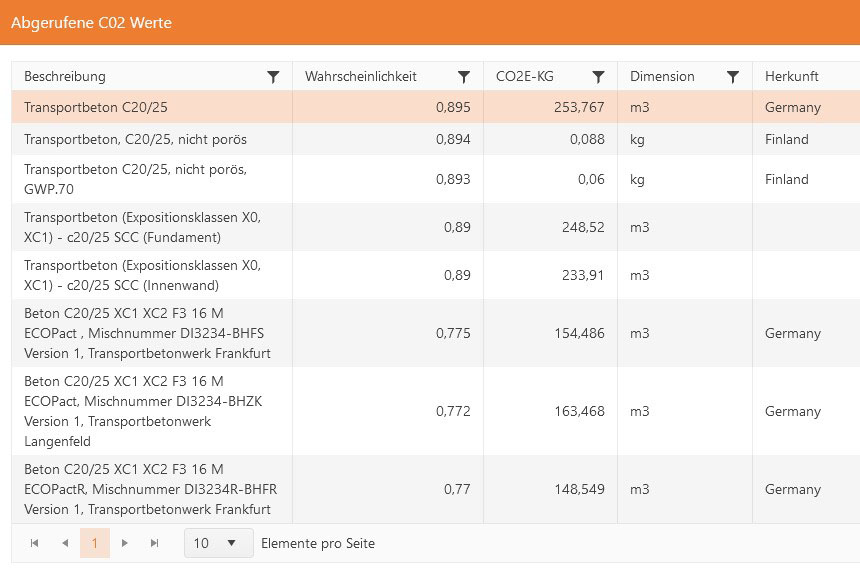860x573 pixels.
Task: Select the Transportbeton C20/25 row
Action: click(x=150, y=107)
